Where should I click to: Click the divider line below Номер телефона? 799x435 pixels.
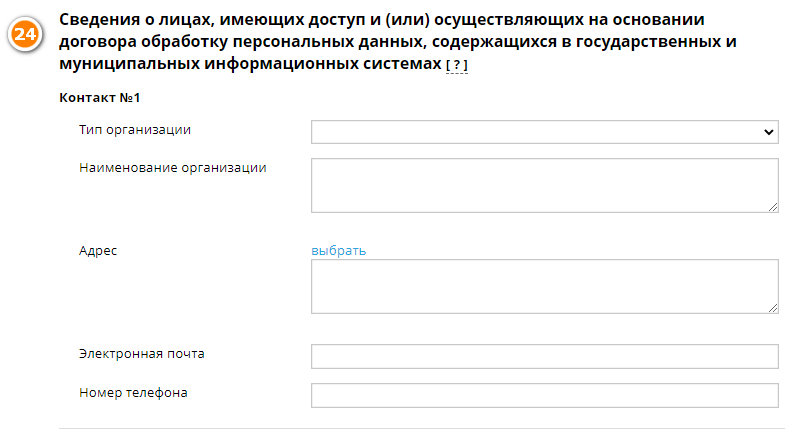422,428
